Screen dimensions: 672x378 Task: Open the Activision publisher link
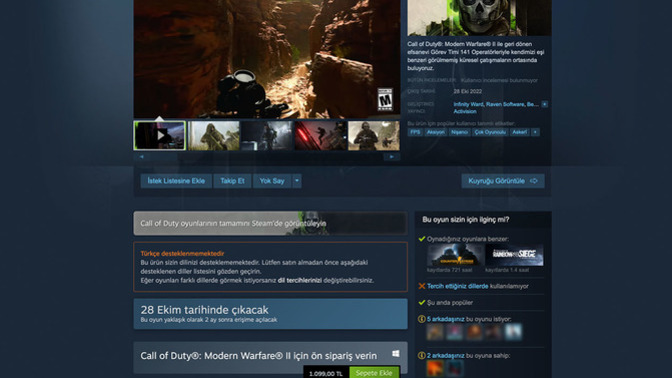point(465,111)
